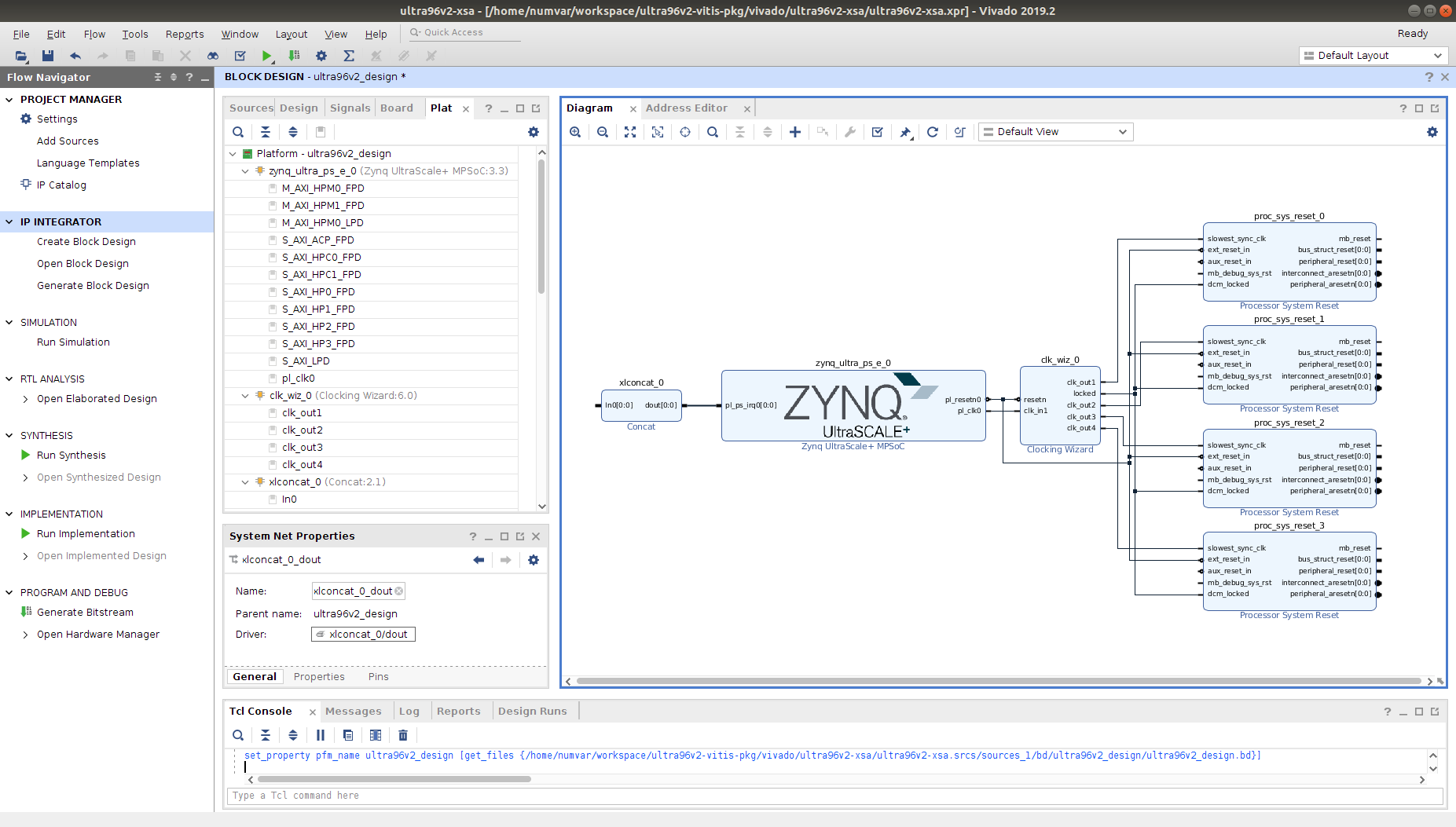Zoom to fit the block design
This screenshot has width=1456, height=827.
[x=630, y=131]
